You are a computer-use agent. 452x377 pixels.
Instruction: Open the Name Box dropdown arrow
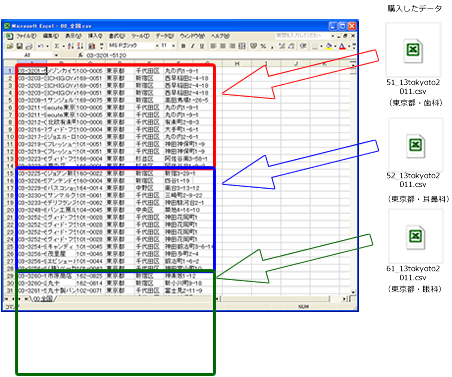point(56,55)
